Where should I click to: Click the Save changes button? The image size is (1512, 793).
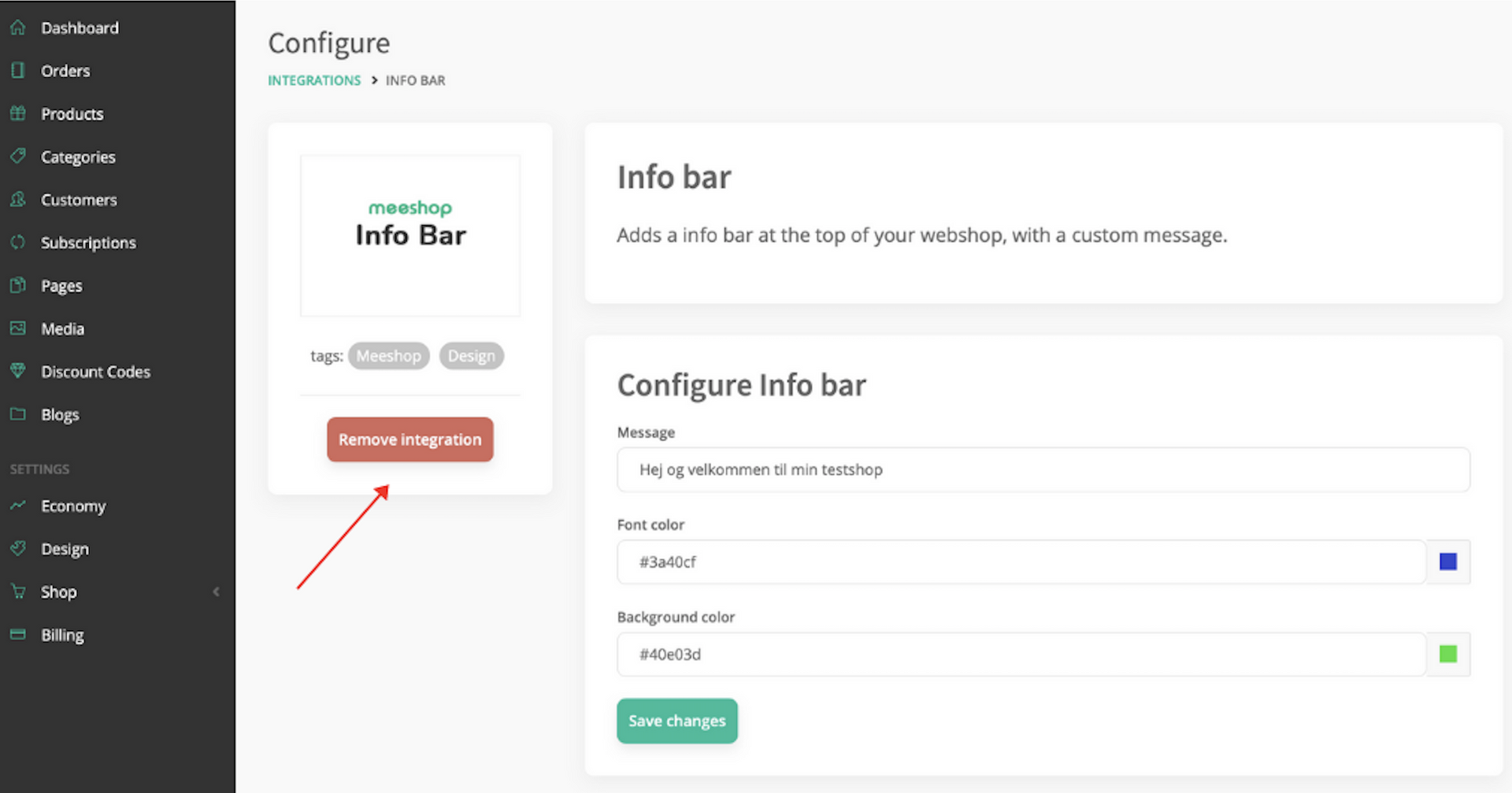coord(677,721)
